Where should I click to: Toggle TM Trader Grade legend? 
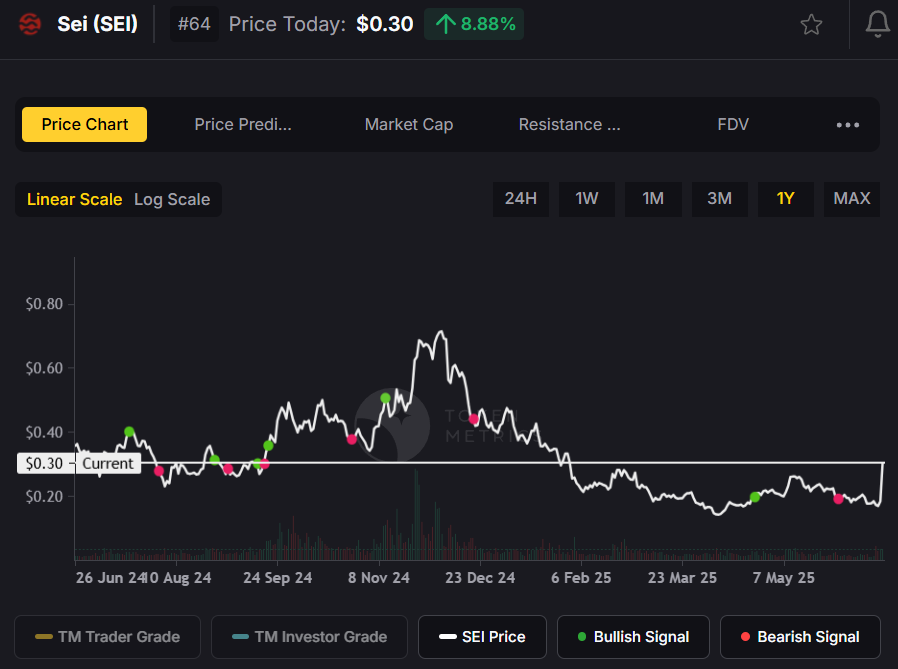tap(108, 636)
